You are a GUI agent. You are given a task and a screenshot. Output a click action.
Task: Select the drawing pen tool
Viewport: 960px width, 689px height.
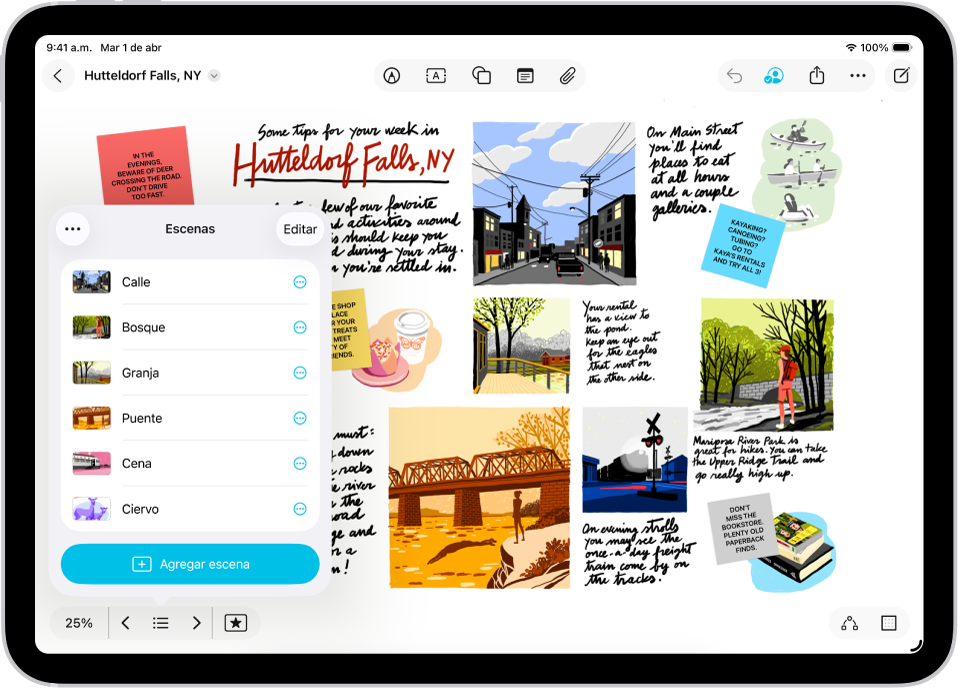pyautogui.click(x=391, y=75)
